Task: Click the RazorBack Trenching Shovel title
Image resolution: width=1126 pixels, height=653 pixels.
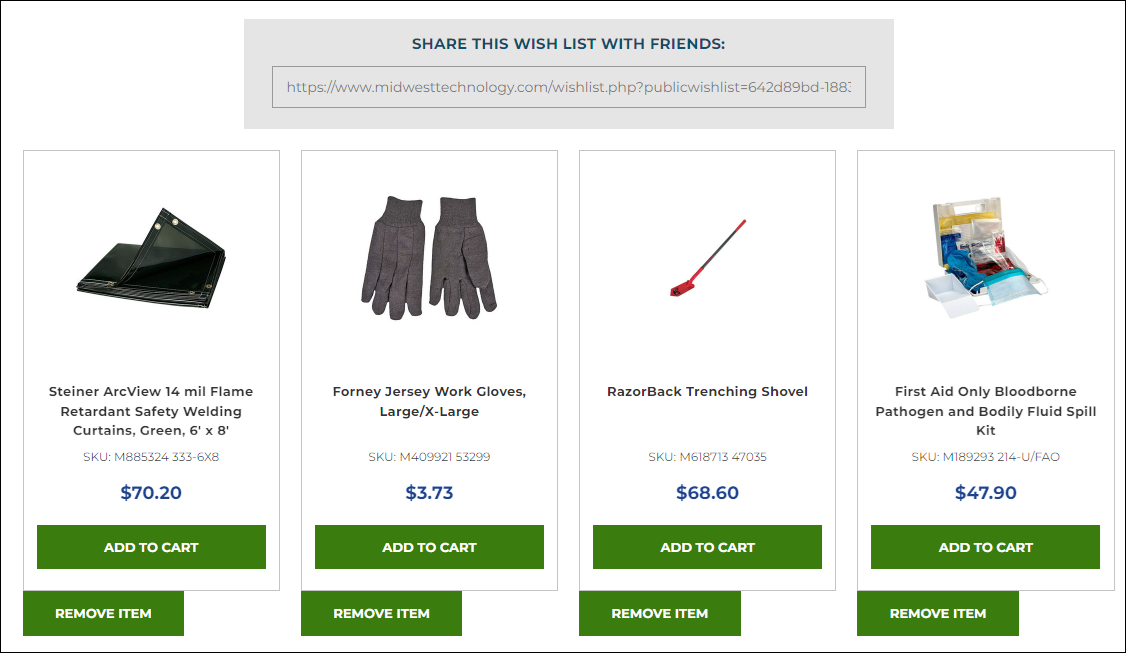Action: tap(707, 391)
